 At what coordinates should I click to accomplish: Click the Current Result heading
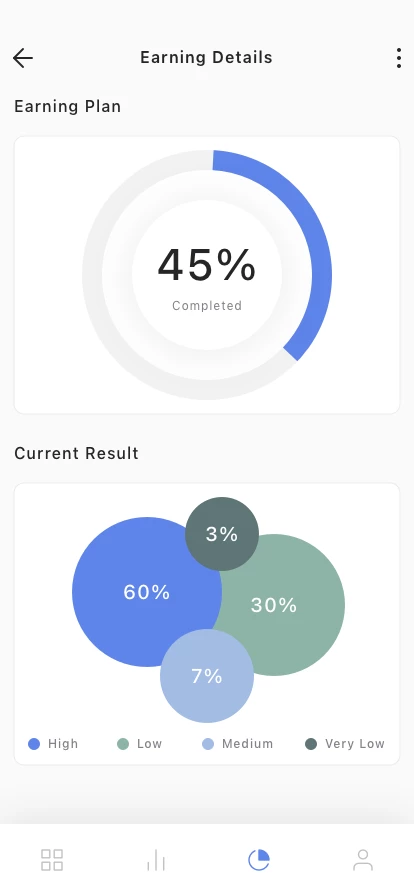pos(77,453)
